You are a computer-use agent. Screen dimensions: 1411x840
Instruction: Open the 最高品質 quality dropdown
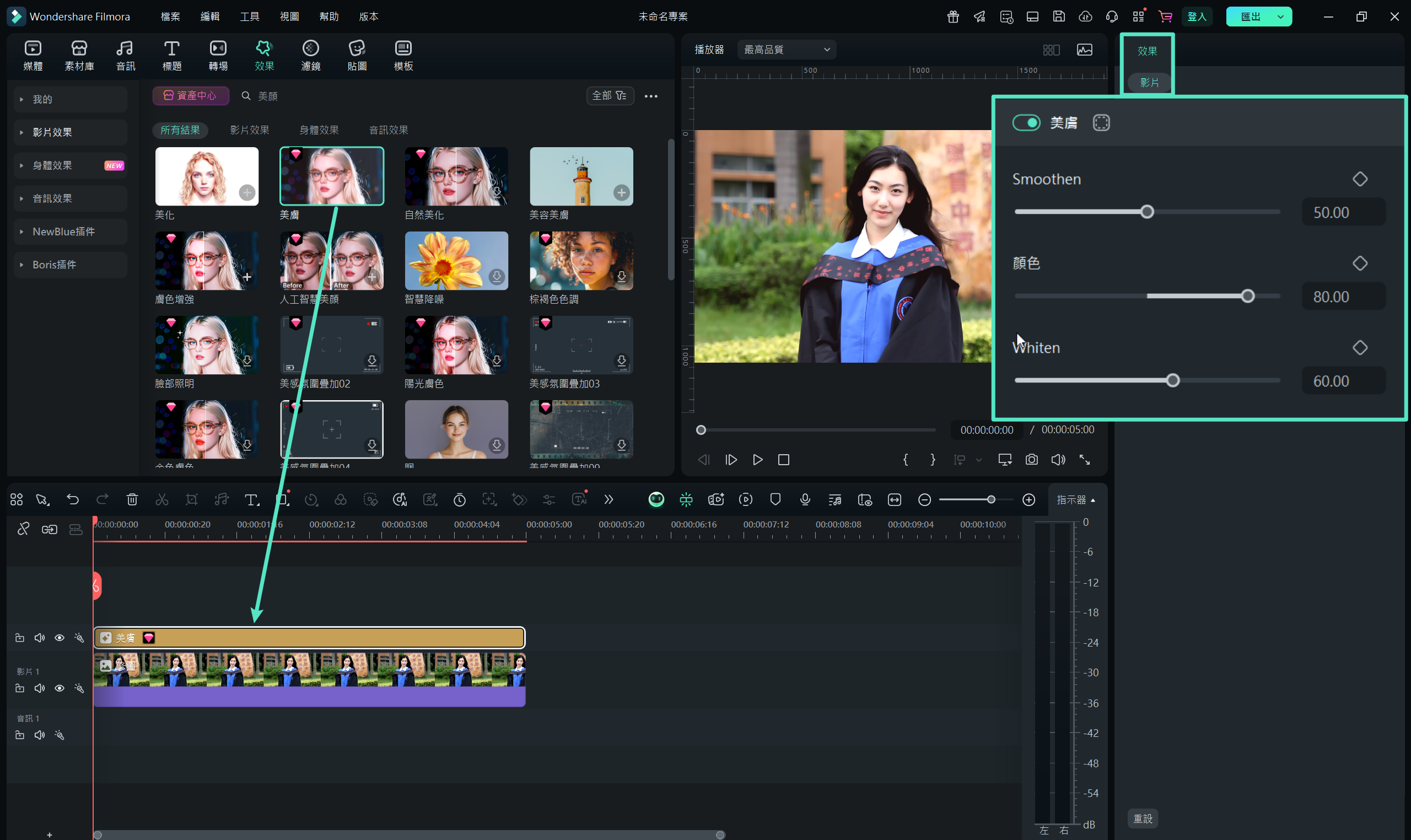click(x=786, y=49)
